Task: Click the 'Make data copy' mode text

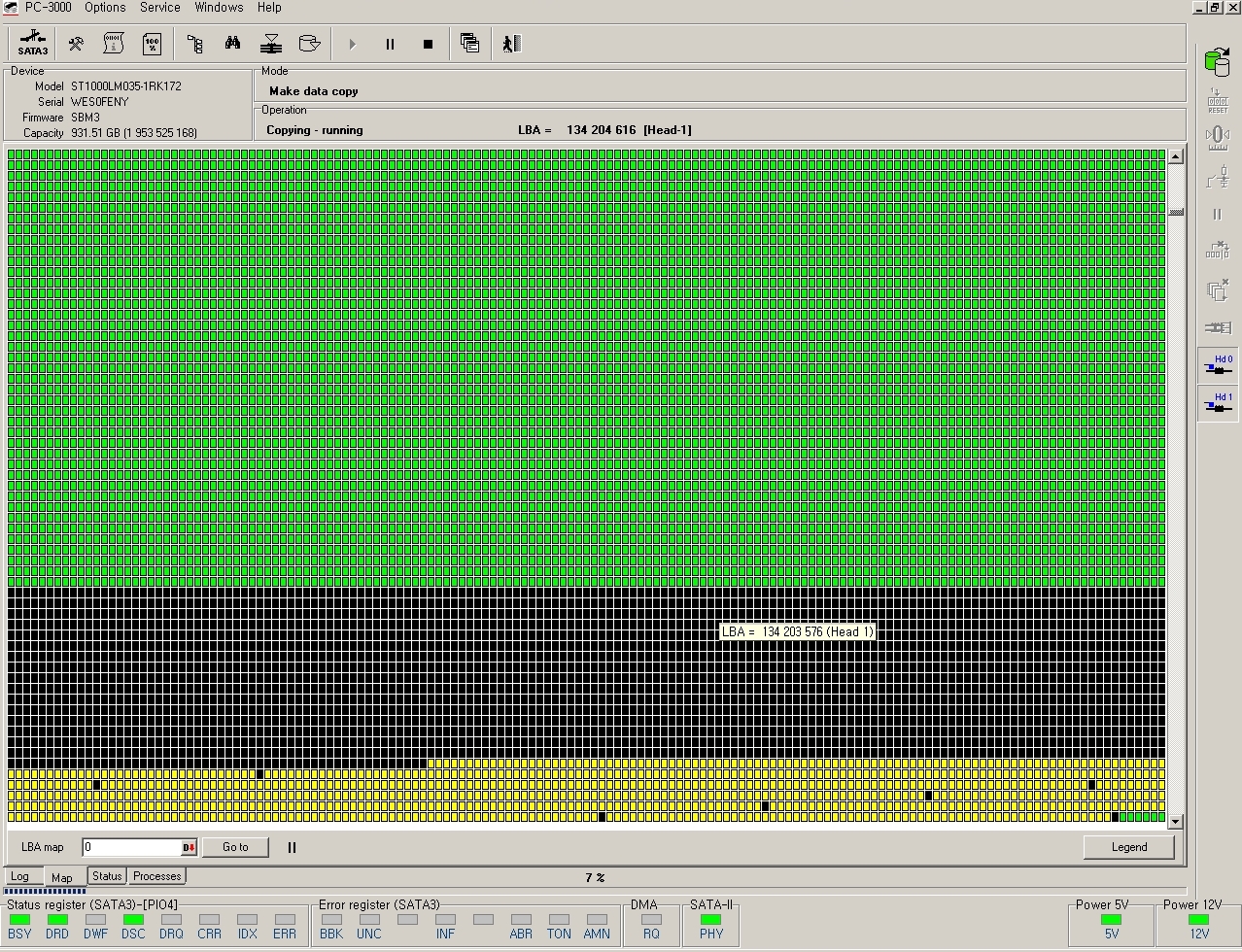Action: coord(313,91)
